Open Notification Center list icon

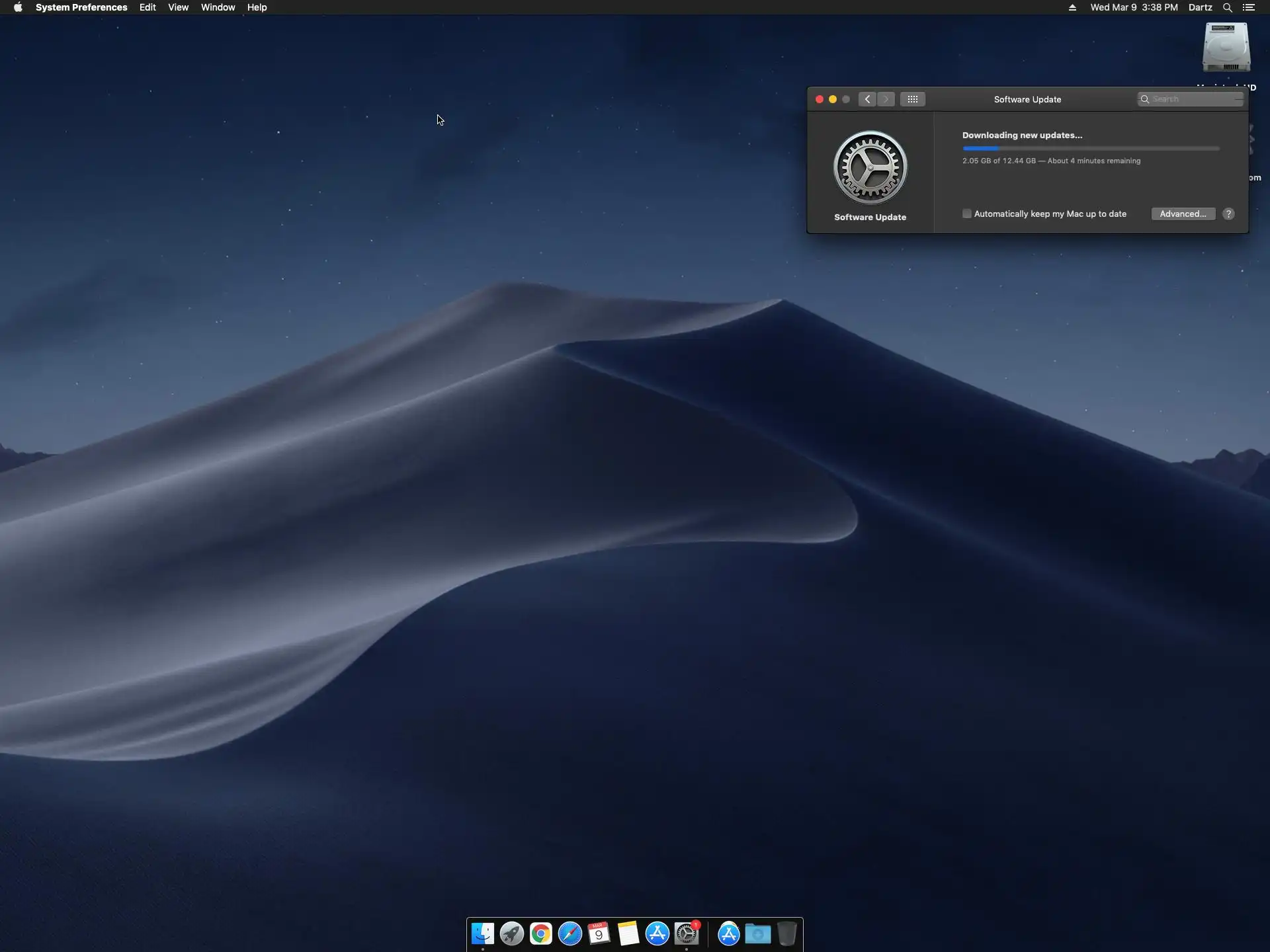coord(1249,7)
